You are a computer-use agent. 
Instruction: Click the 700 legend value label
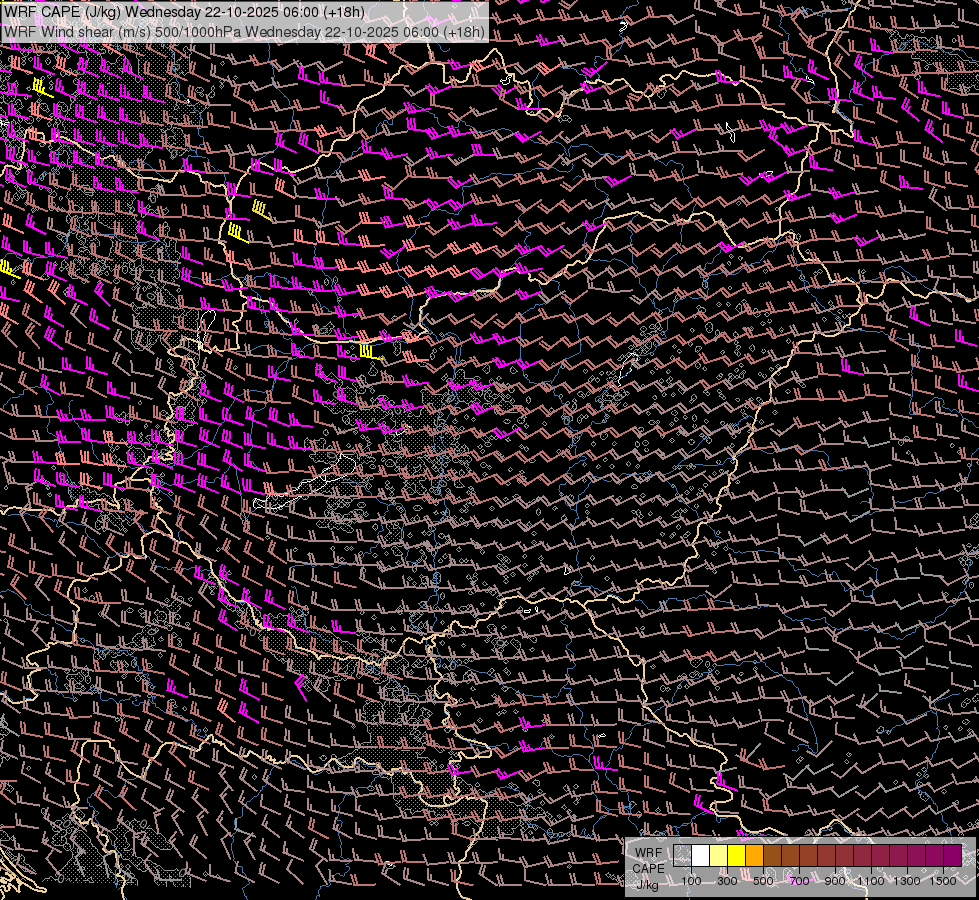pyautogui.click(x=799, y=881)
